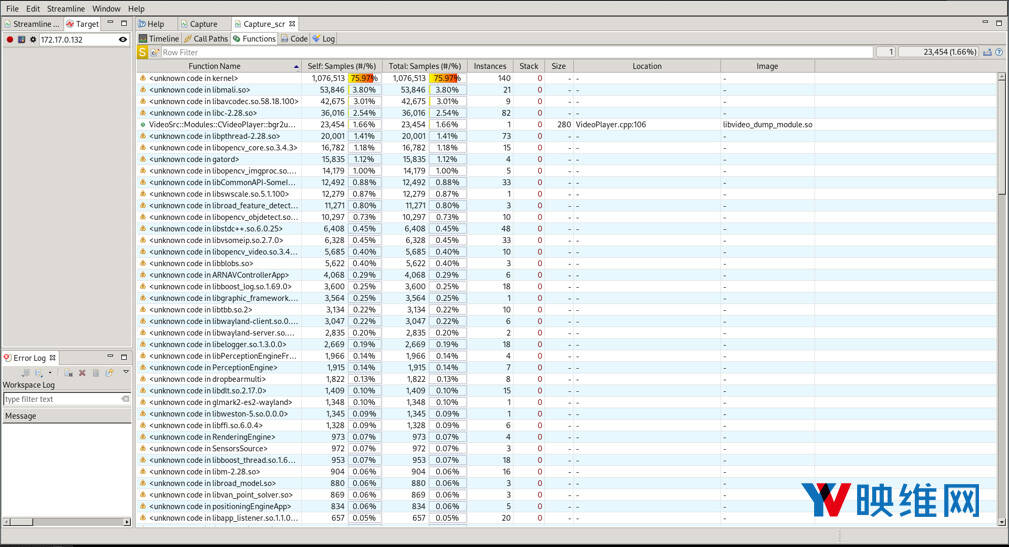Switch to the Timeline tab
Viewport: 1009px width, 547px height.
(x=159, y=39)
